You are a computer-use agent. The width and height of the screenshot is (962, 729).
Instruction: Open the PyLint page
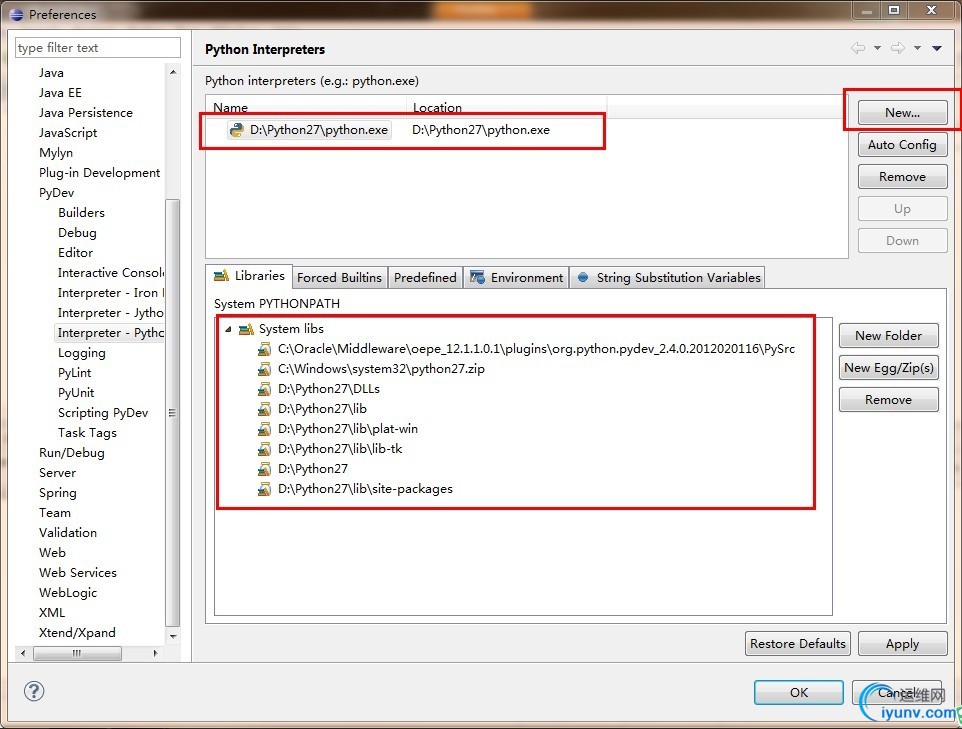point(74,373)
